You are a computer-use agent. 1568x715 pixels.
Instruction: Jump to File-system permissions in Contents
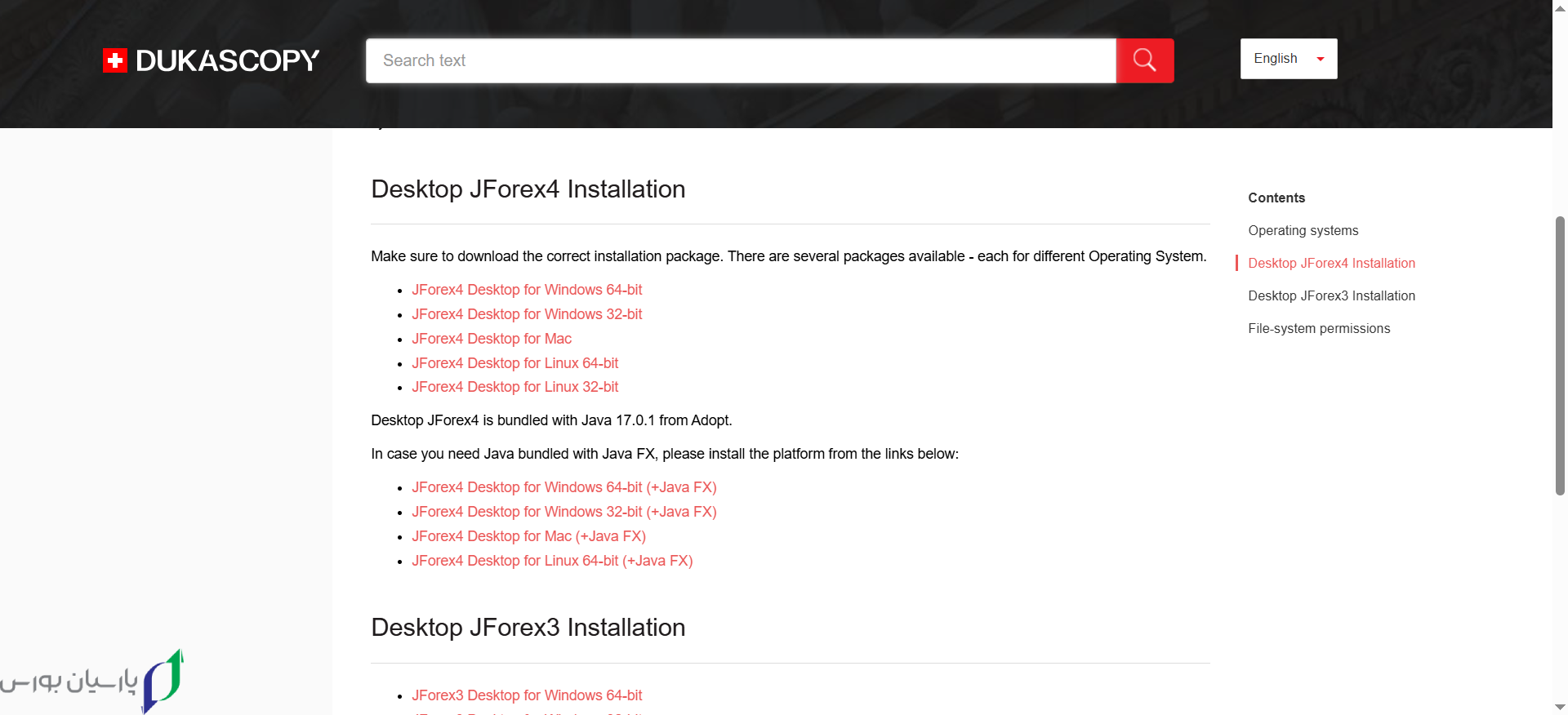[x=1319, y=328]
